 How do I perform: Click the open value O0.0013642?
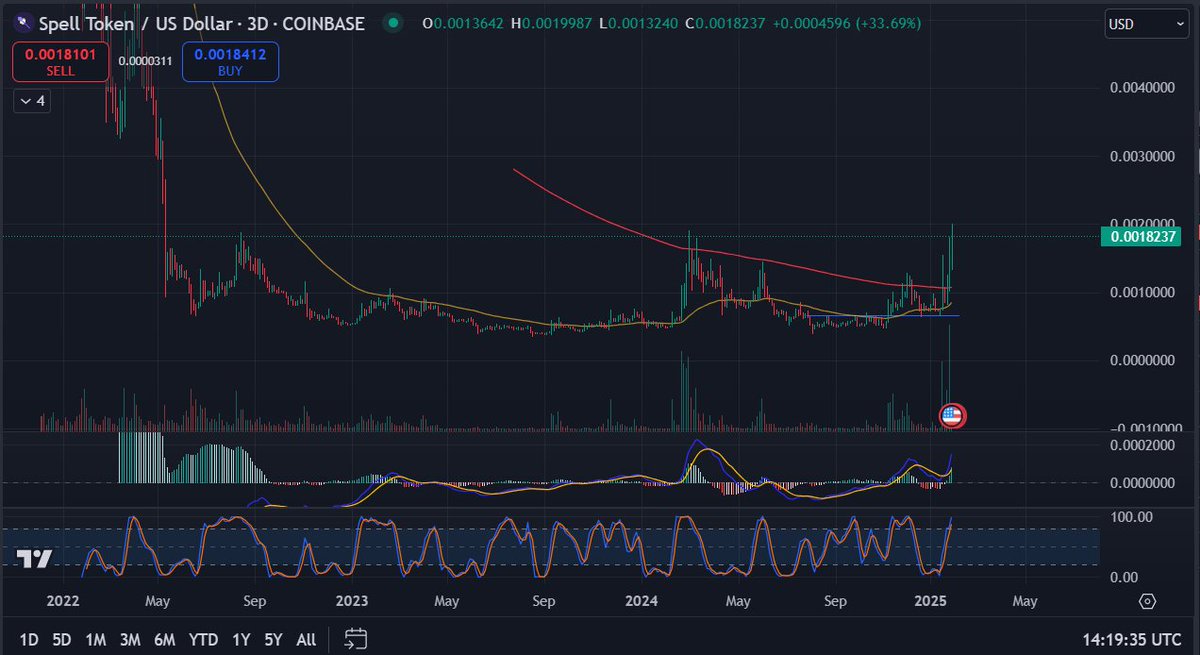465,22
